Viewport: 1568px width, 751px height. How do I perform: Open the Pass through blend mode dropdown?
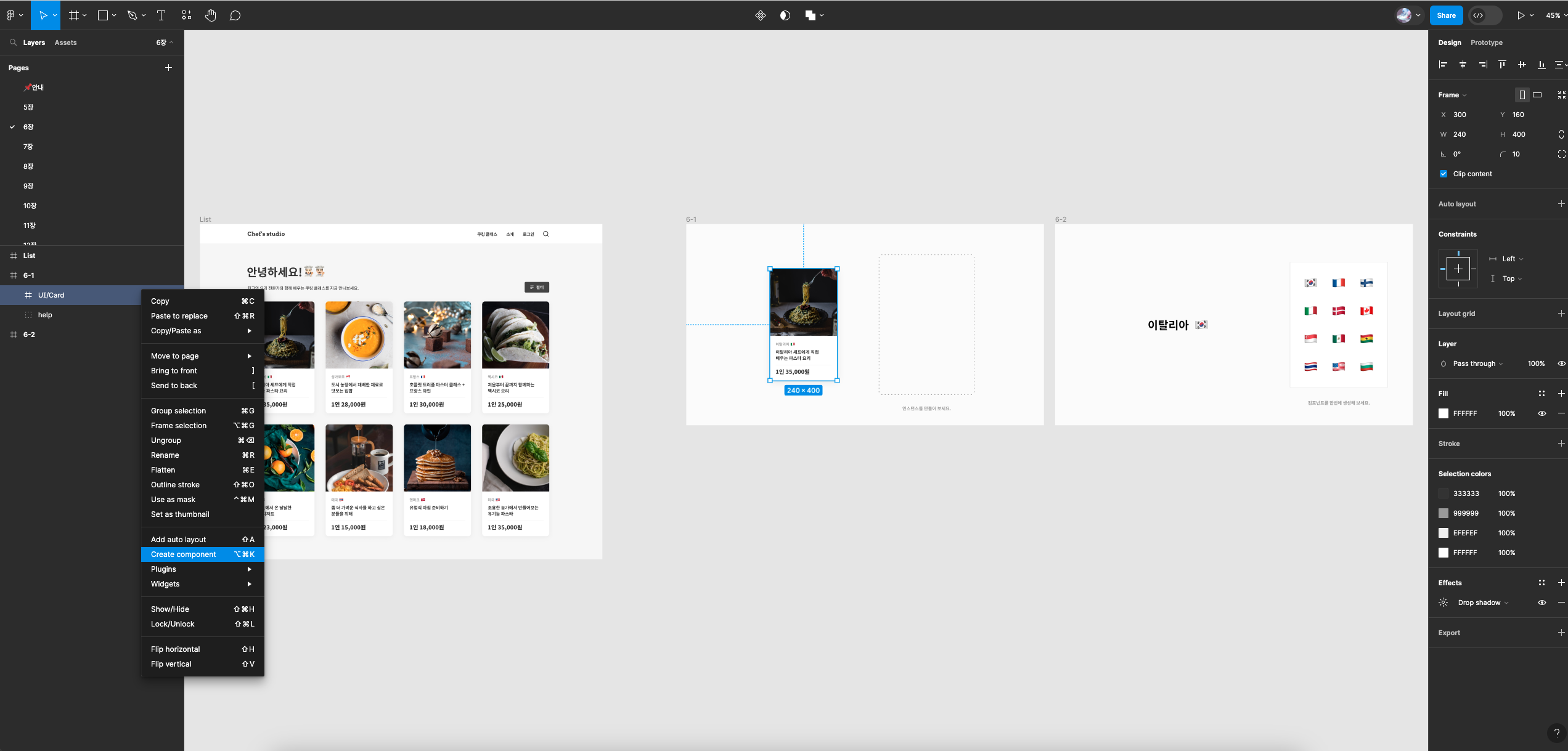tap(1477, 363)
